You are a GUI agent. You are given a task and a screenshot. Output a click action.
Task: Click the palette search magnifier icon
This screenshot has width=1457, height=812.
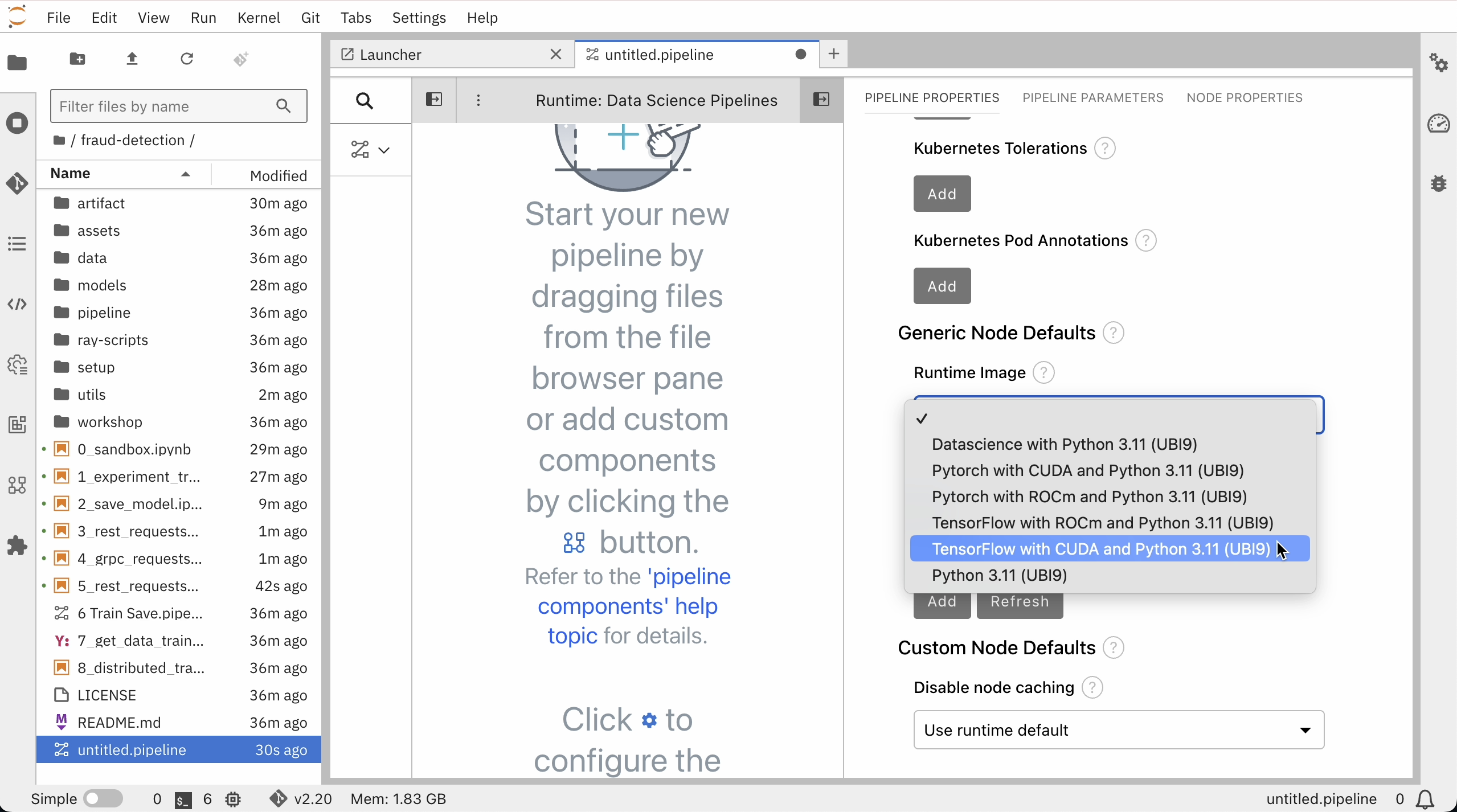365,101
